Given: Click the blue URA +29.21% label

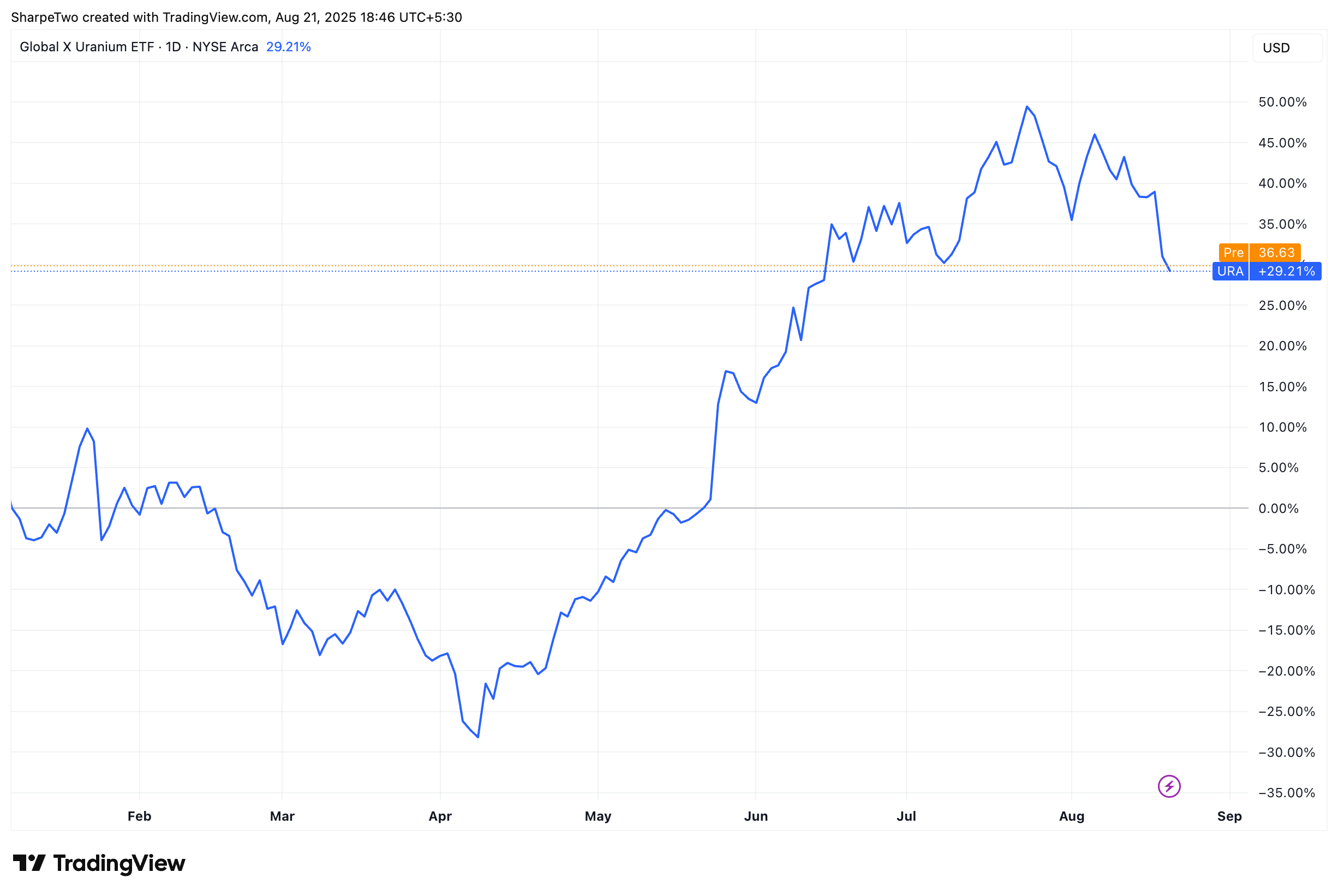Looking at the screenshot, I should [1266, 271].
